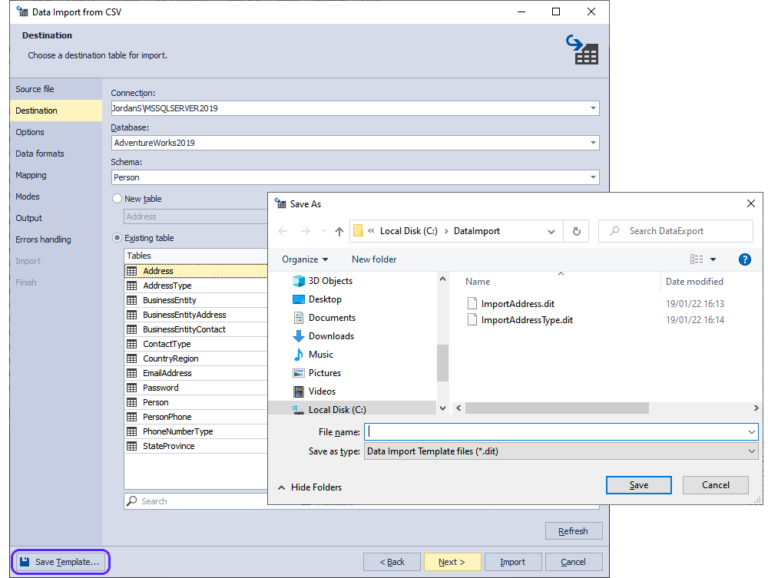This screenshot has width=768, height=578.
Task: Click Cancel in the Data Import wizard
Action: point(573,562)
